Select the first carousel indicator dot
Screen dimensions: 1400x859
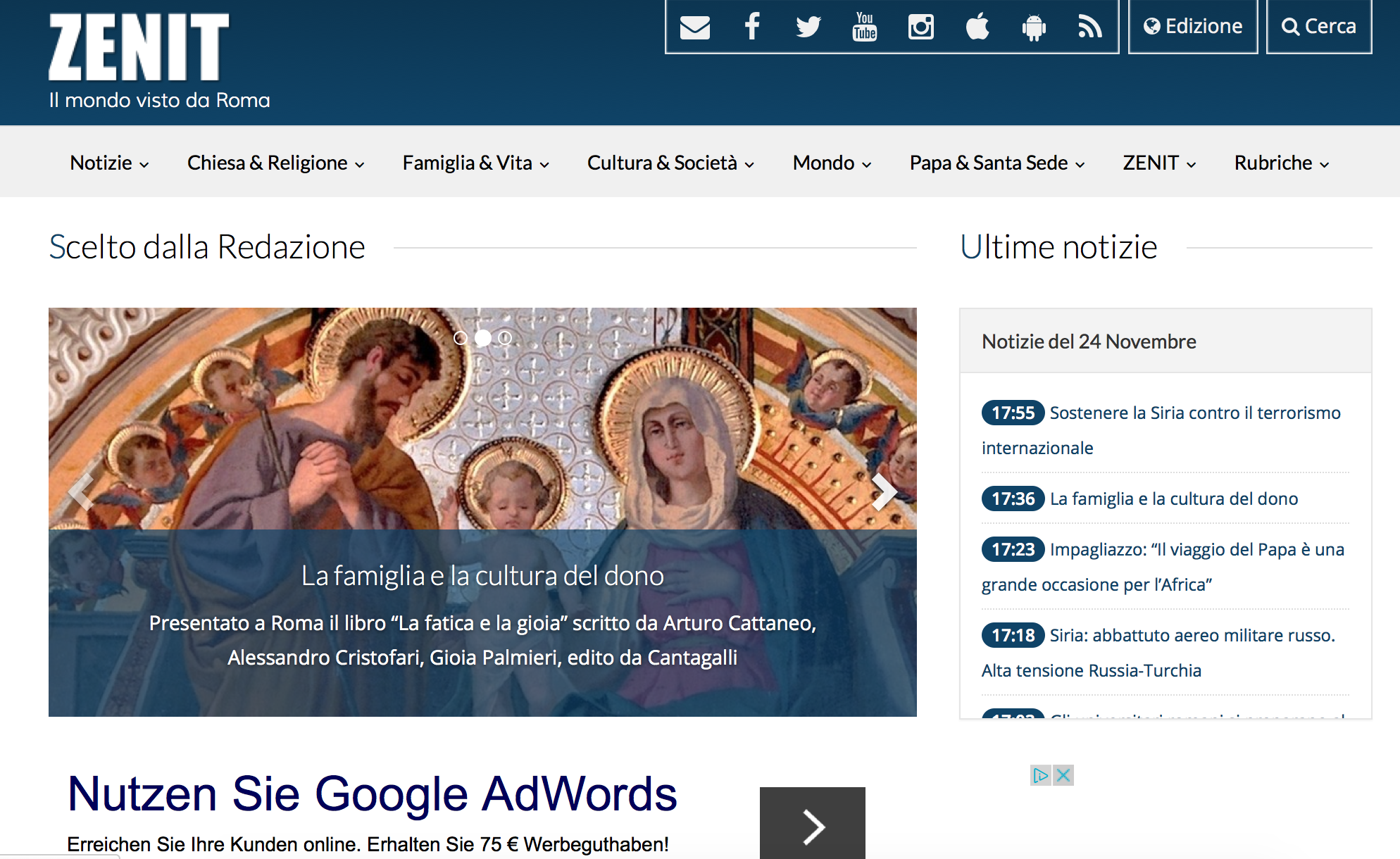click(x=461, y=338)
